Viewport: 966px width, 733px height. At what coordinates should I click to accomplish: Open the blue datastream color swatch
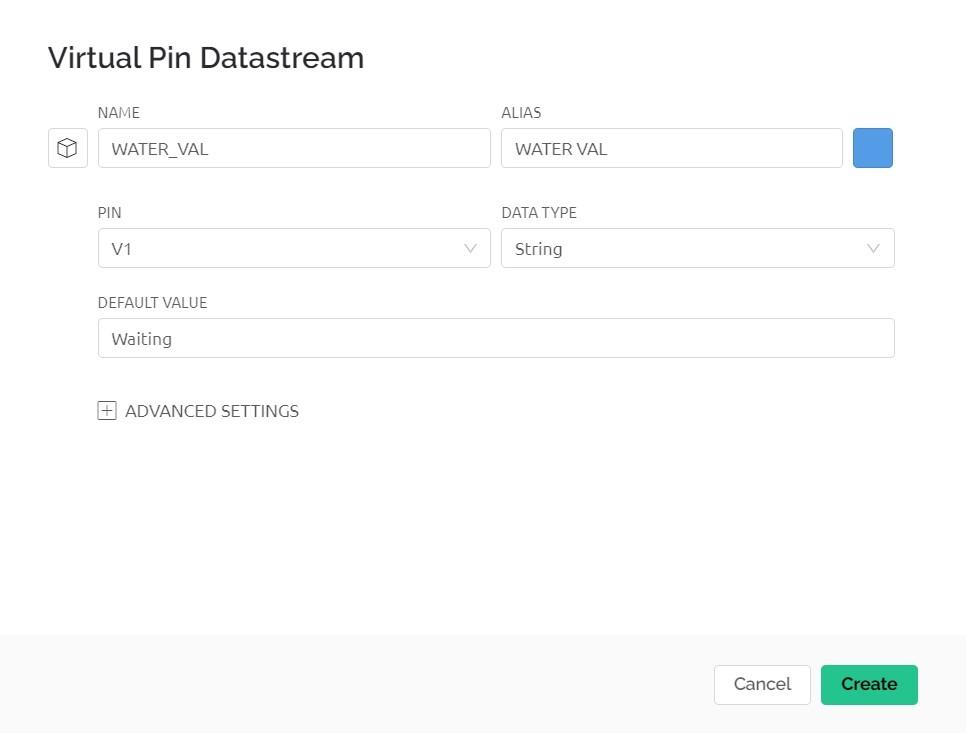tap(872, 148)
